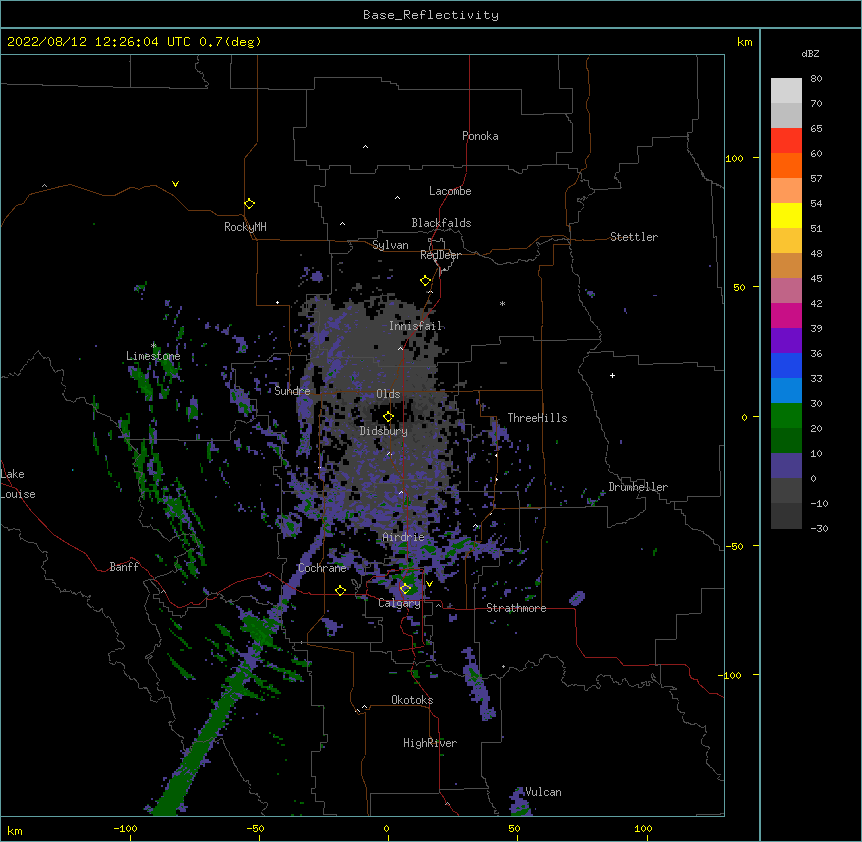Click the -100 tick on the bottom axis
The width and height of the screenshot is (862, 842).
pyautogui.click(x=125, y=828)
